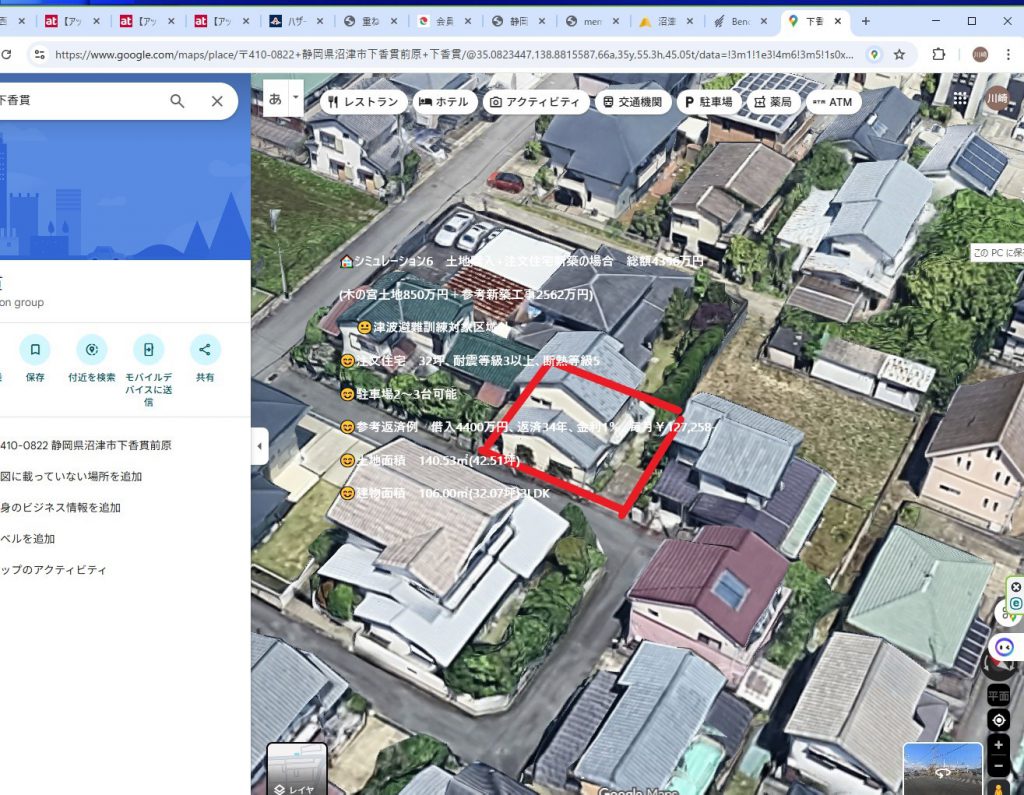Open the dropdown arrow beside あ
Image resolution: width=1024 pixels, height=795 pixels.
(296, 98)
